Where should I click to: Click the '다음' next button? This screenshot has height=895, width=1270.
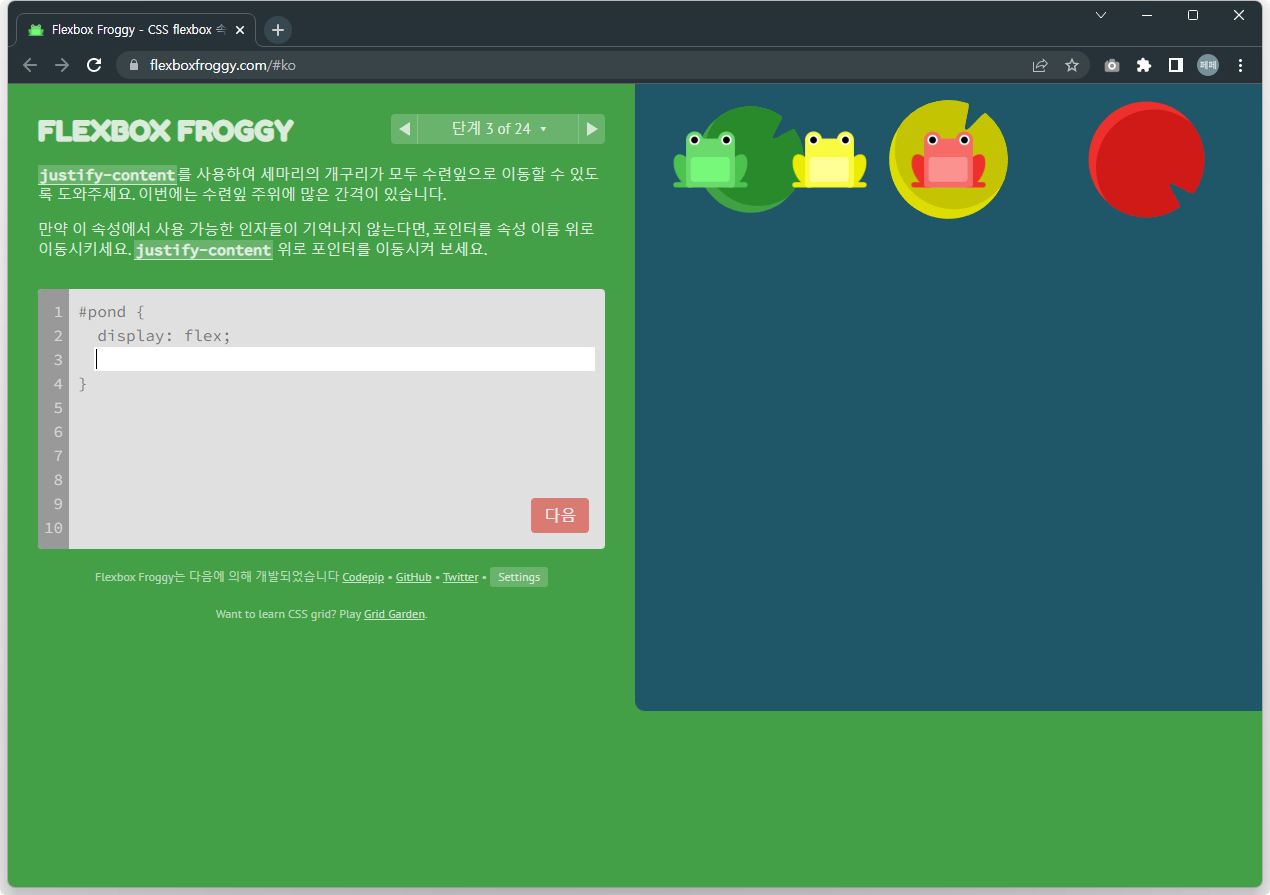560,515
